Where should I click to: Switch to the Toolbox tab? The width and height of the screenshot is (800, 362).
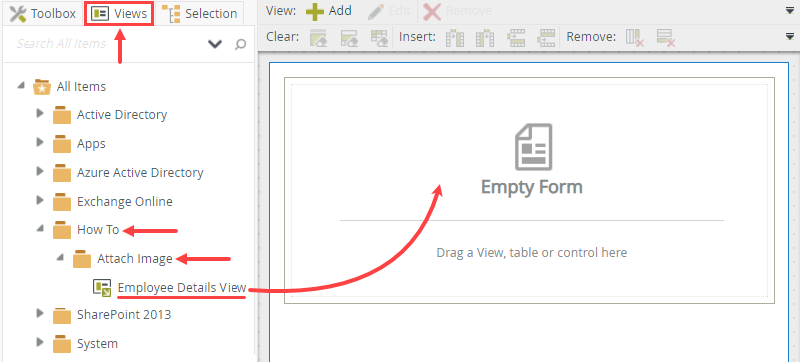tap(42, 13)
